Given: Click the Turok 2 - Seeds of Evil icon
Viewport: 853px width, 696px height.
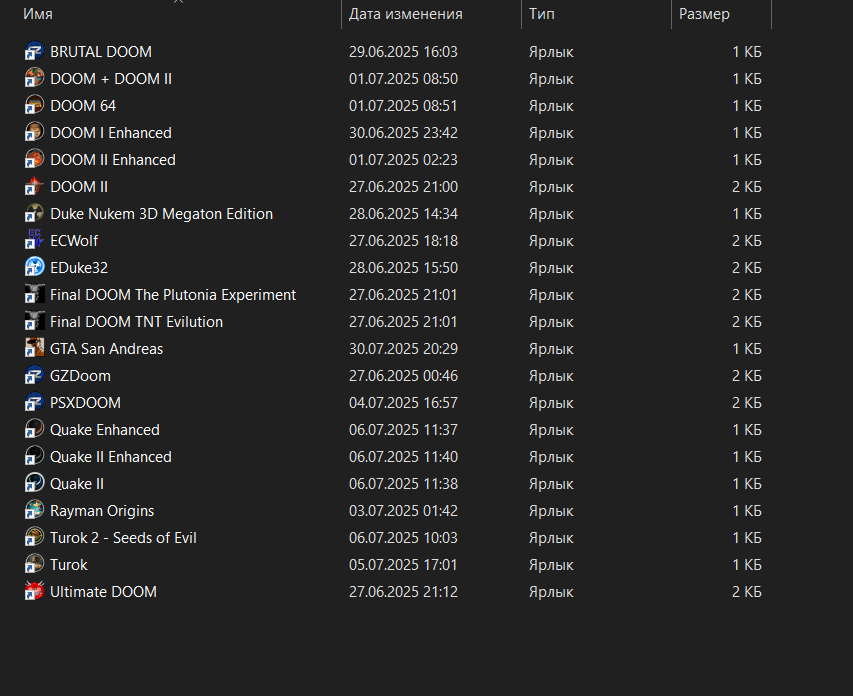Looking at the screenshot, I should click(x=34, y=538).
